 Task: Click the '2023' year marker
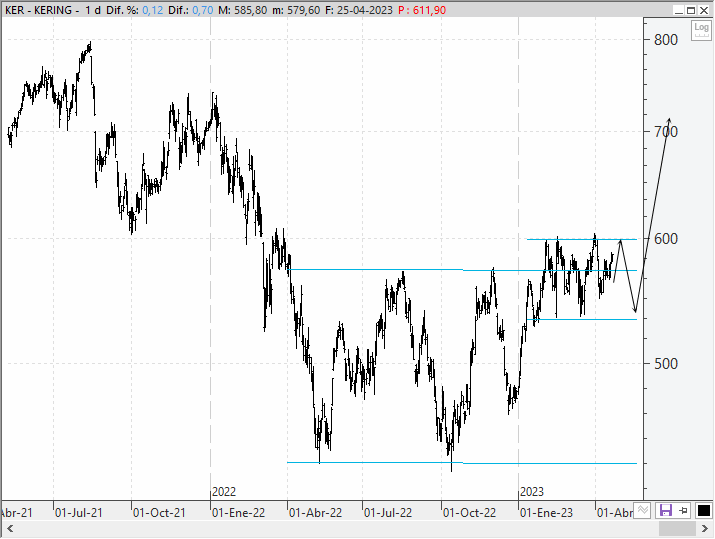(532, 492)
